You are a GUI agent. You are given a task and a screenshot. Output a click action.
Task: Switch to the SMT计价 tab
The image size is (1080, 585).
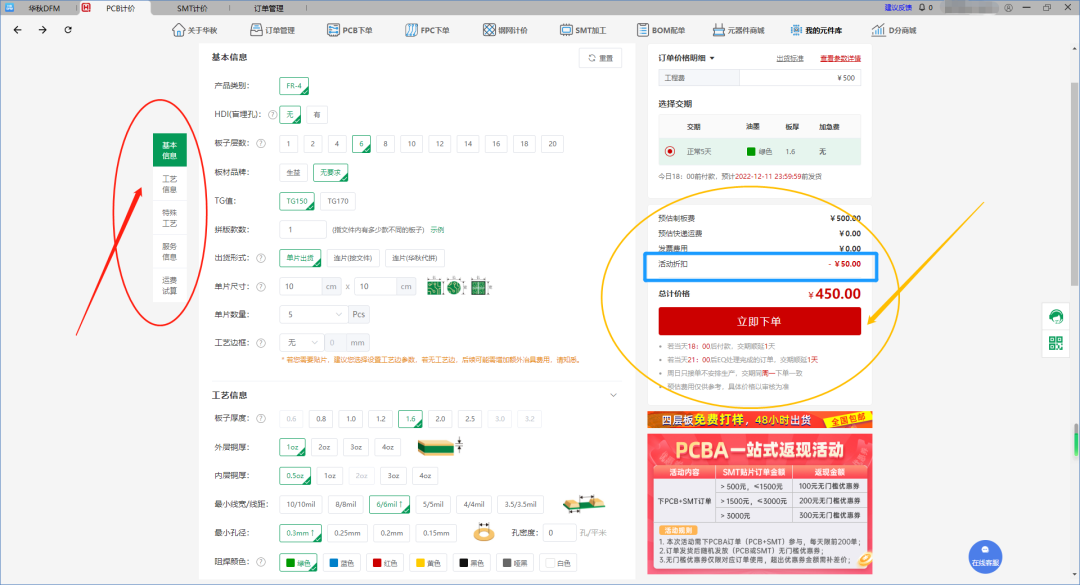(x=192, y=8)
